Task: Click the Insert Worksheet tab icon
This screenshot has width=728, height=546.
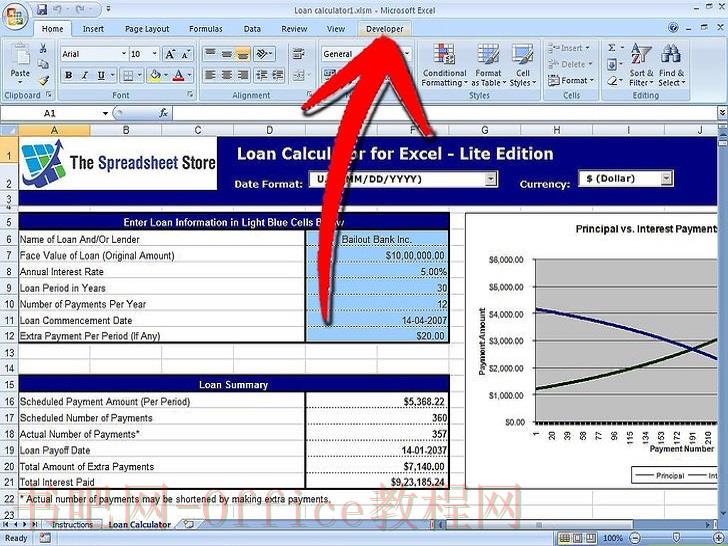Action: coord(188,525)
